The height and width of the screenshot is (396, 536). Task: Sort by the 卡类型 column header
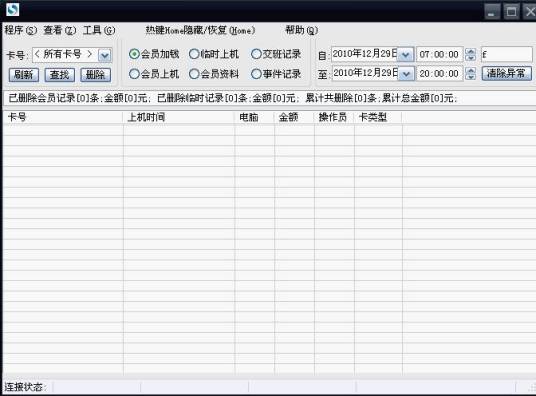tap(378, 117)
